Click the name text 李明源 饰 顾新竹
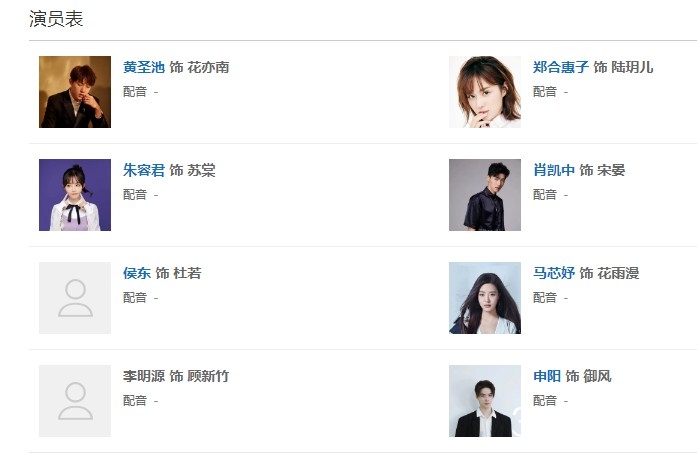This screenshot has width=697, height=461. (176, 376)
